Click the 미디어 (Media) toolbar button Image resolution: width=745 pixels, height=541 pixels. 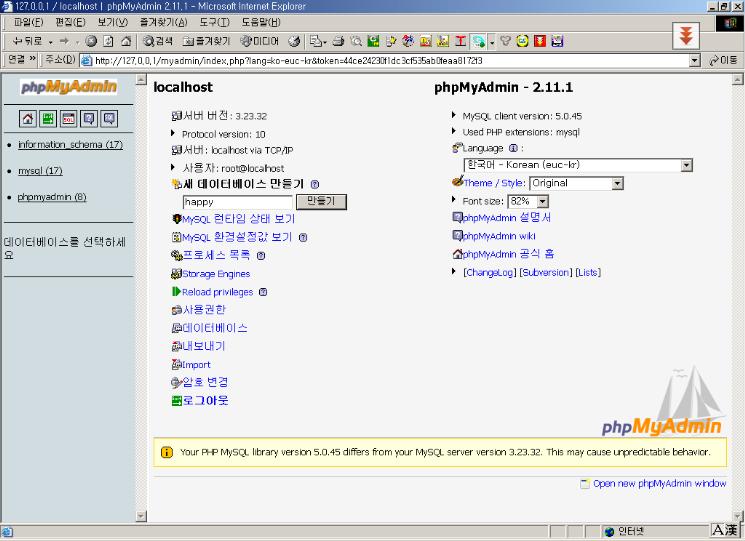click(259, 41)
